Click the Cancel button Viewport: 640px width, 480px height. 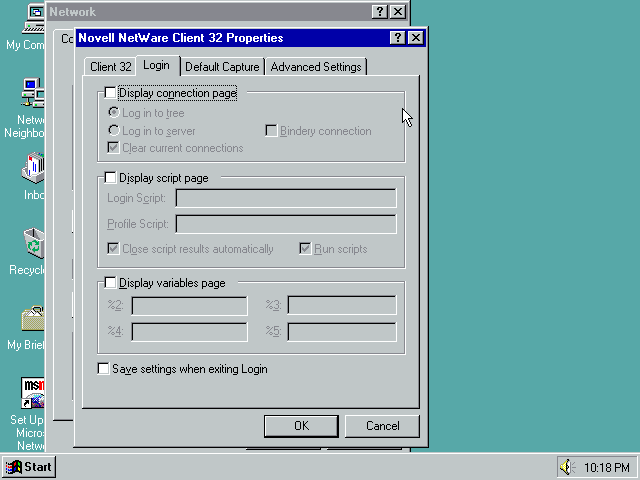click(382, 426)
